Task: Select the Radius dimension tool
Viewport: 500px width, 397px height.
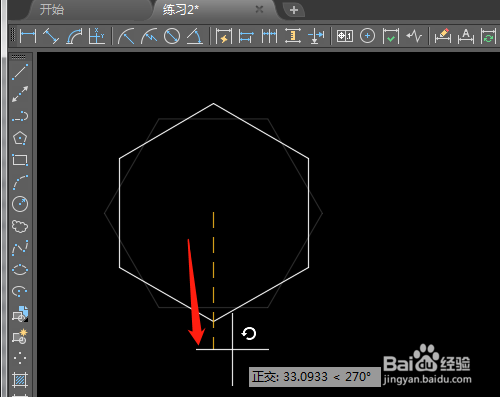Action: click(x=126, y=36)
